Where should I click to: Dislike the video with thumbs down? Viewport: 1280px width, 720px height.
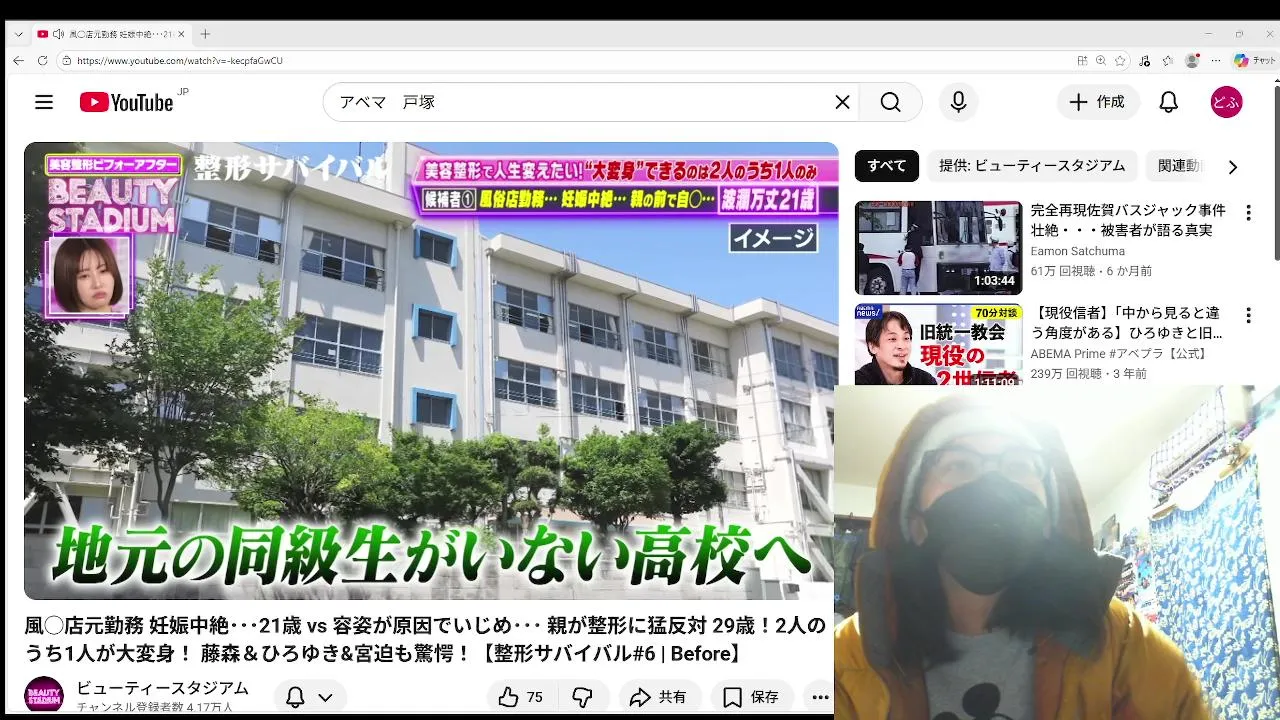pos(583,697)
